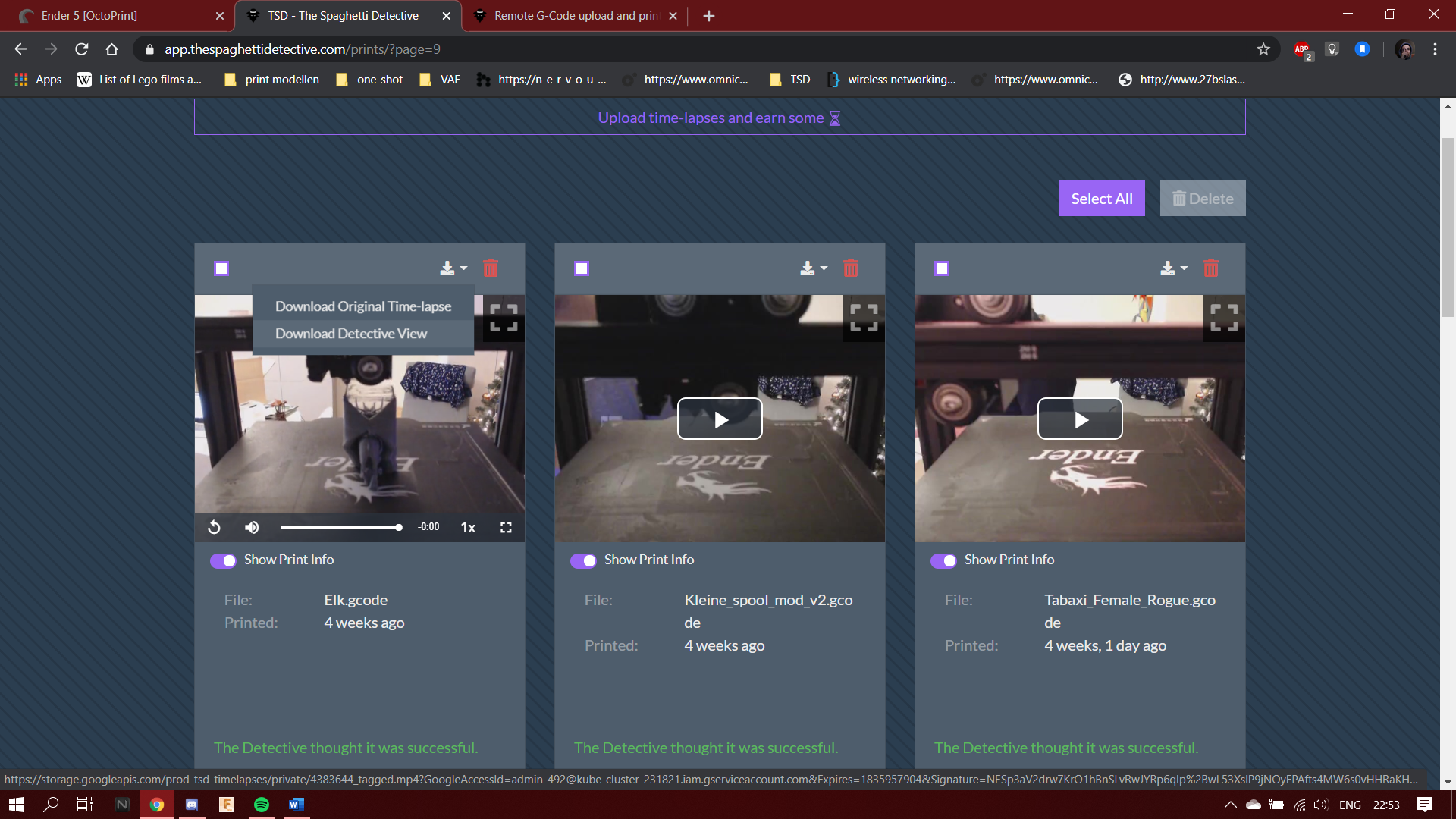Go back to the previous page
This screenshot has height=819, width=1456.
pos(20,49)
